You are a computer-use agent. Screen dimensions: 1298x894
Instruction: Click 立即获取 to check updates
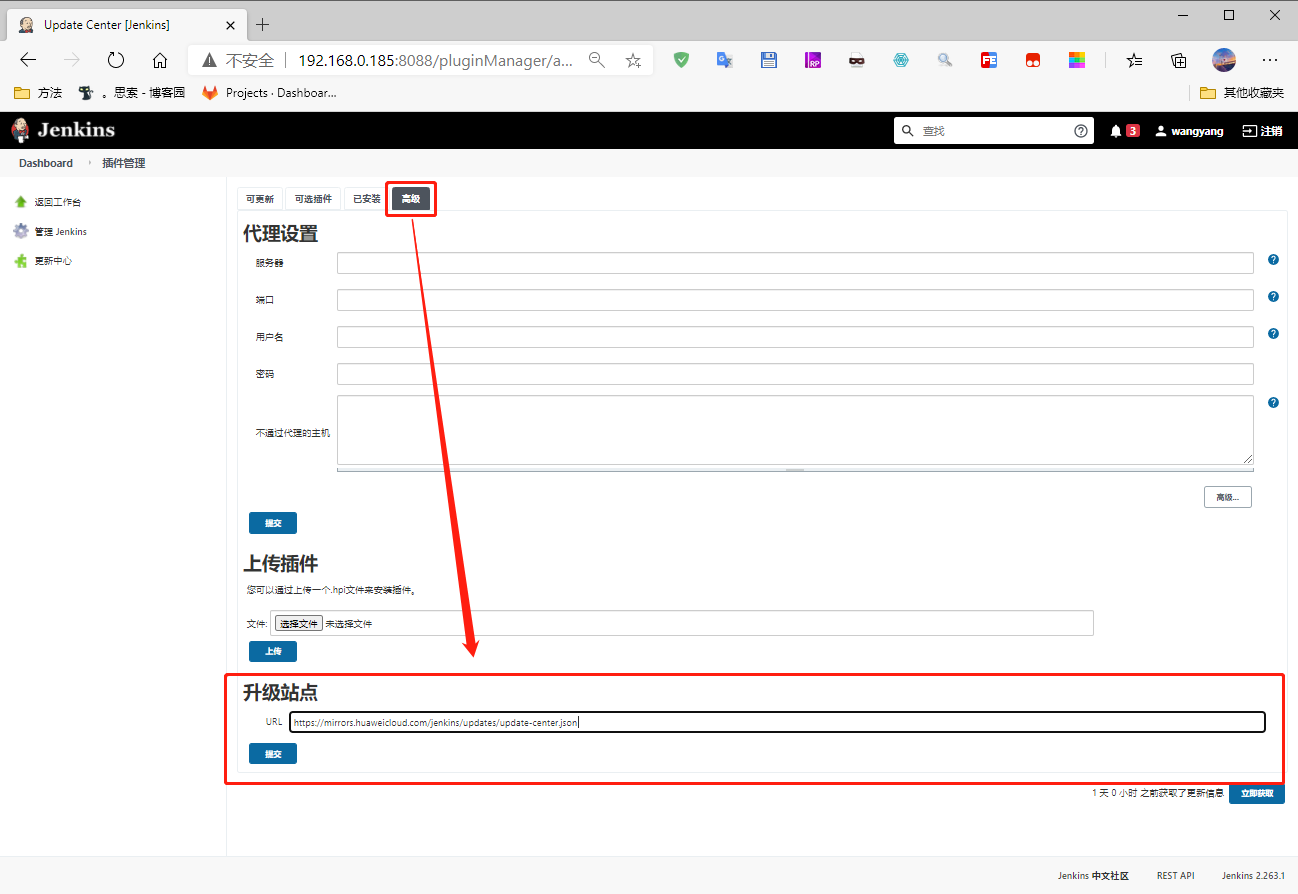(1257, 794)
